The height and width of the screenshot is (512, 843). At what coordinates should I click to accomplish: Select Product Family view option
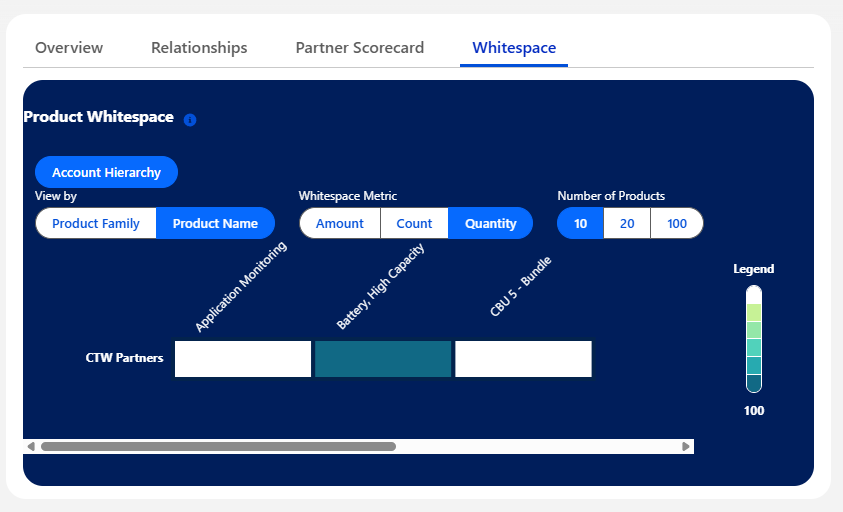[96, 223]
